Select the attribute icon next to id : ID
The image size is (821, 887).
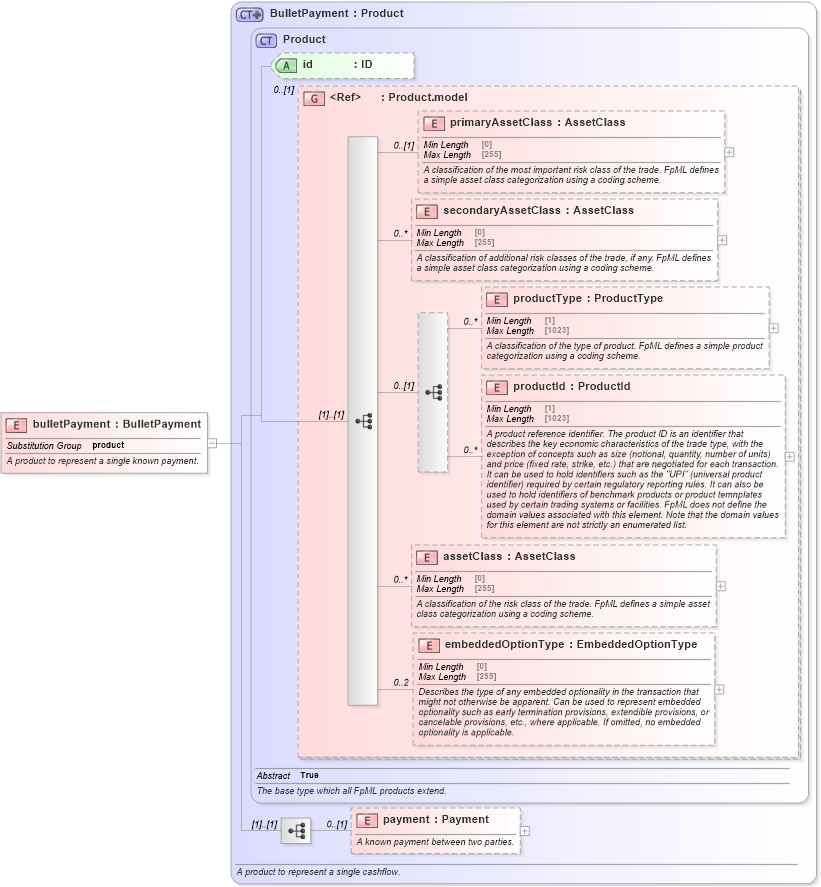pyautogui.click(x=284, y=65)
